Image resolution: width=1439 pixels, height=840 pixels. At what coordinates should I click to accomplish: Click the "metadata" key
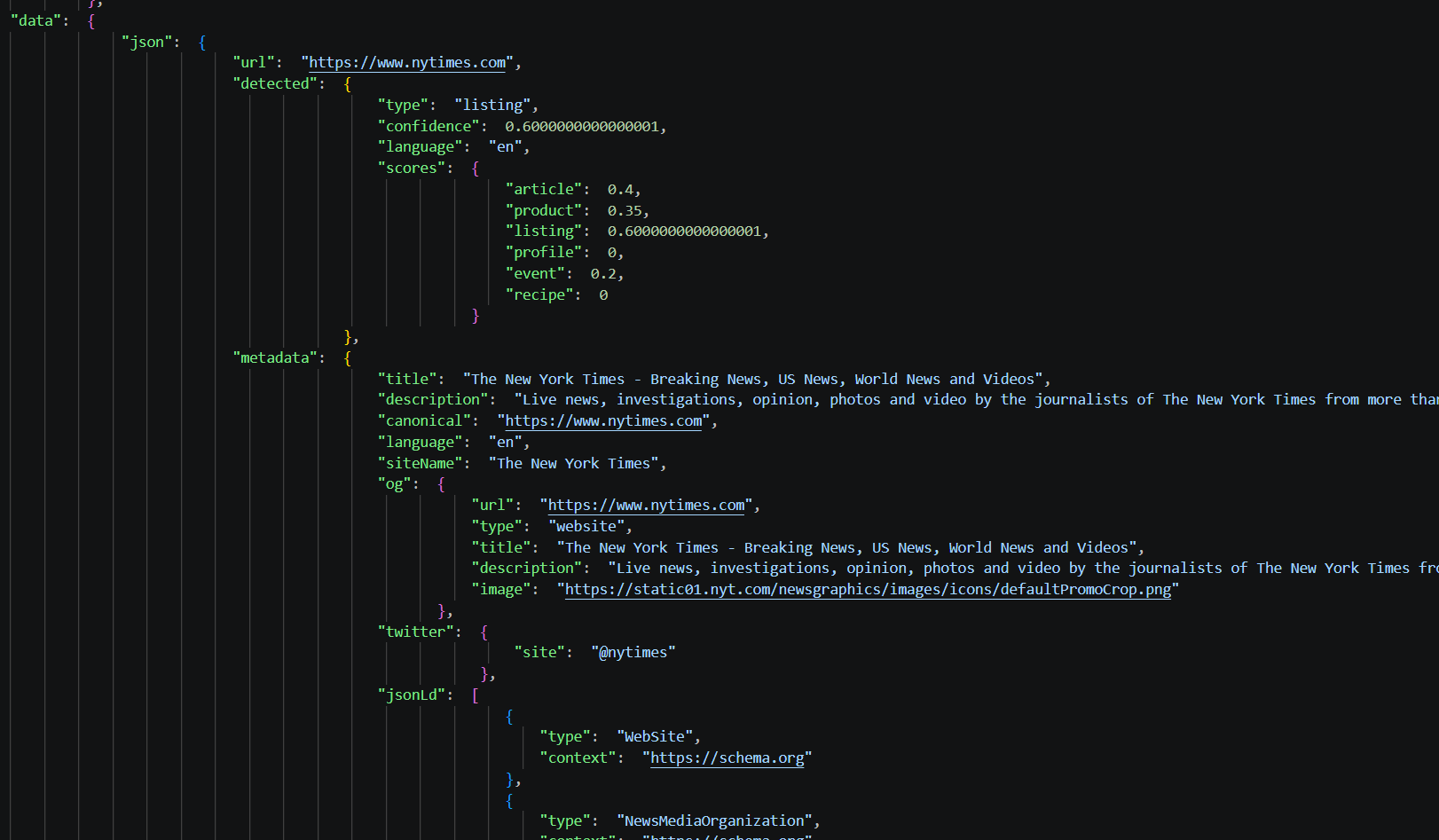[x=275, y=357]
